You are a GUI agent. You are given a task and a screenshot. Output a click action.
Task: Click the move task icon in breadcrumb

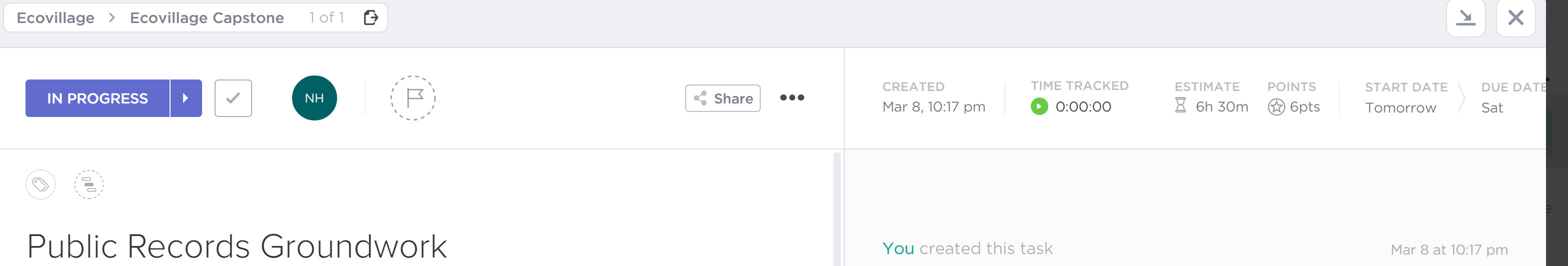(x=371, y=17)
